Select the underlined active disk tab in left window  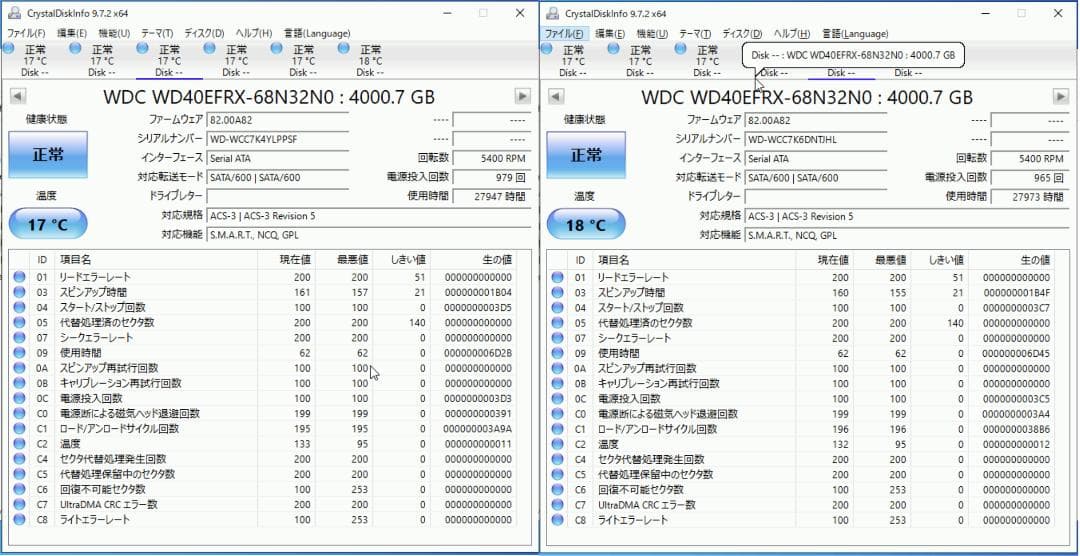169,60
